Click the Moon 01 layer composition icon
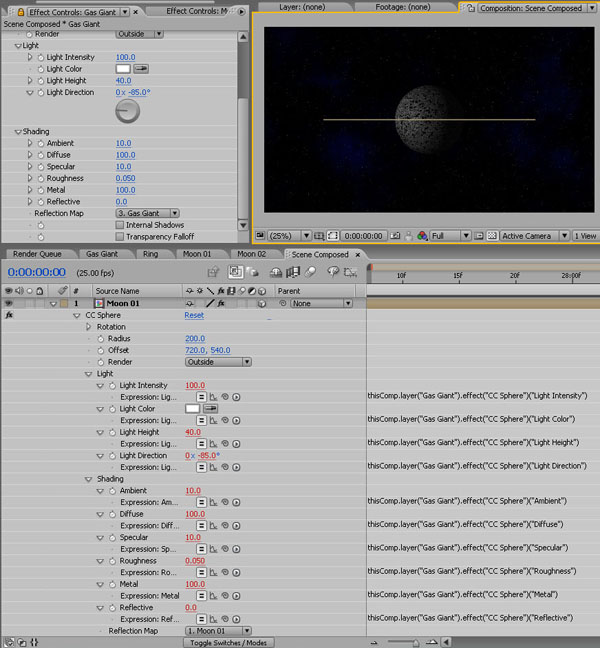 [99, 303]
